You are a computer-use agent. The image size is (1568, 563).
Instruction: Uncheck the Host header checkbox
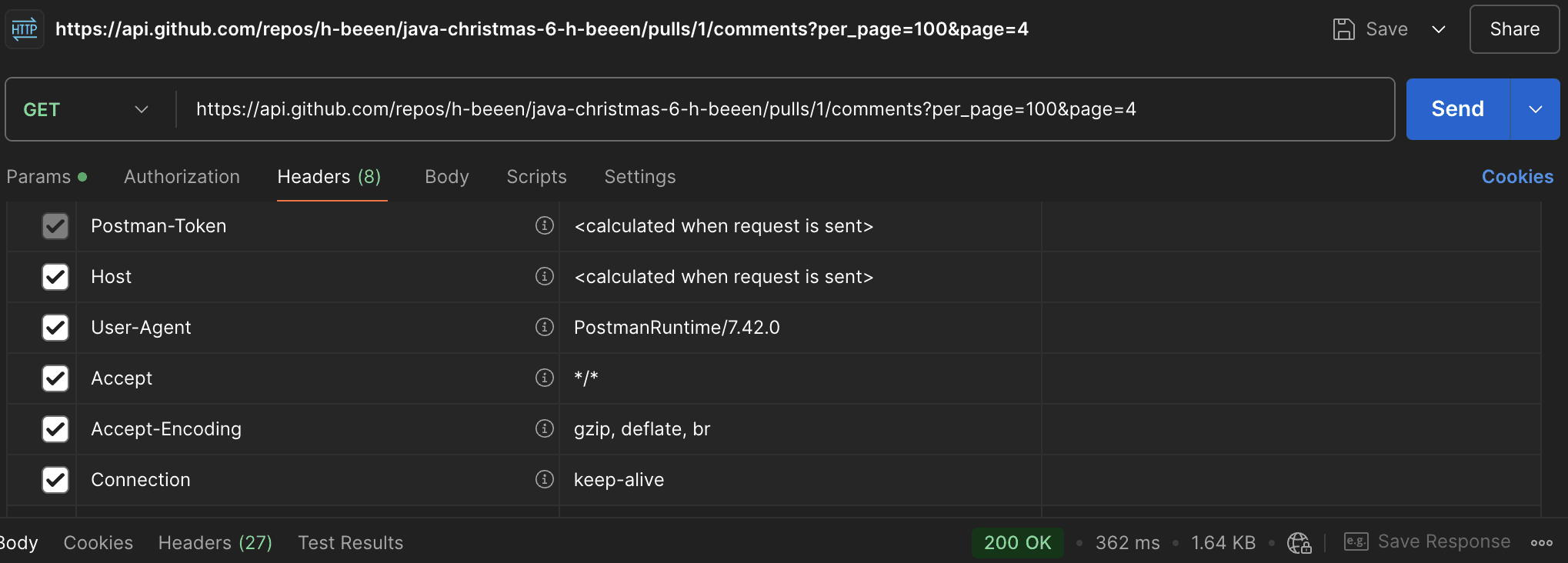[x=55, y=277]
